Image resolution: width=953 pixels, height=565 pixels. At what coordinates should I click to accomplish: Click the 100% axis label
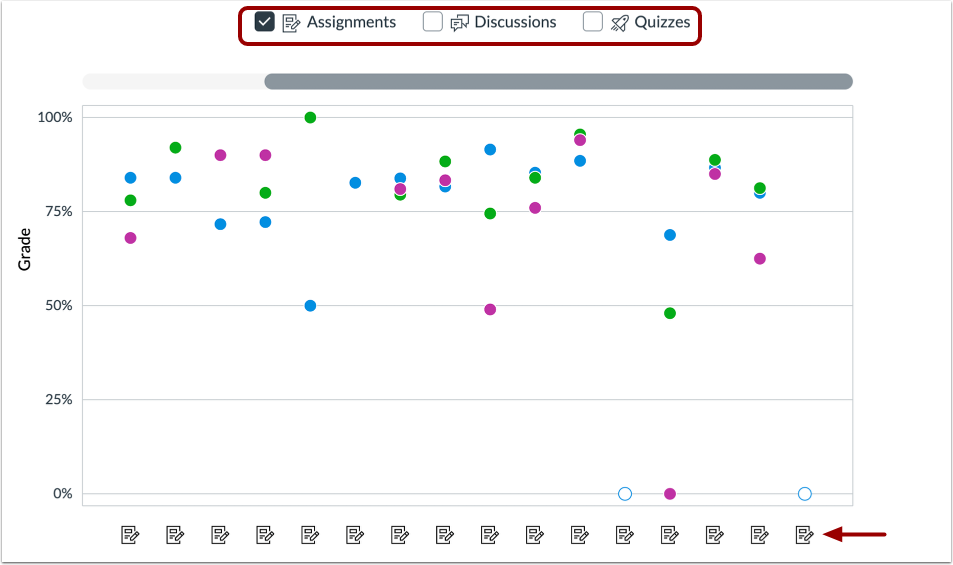coord(55,117)
